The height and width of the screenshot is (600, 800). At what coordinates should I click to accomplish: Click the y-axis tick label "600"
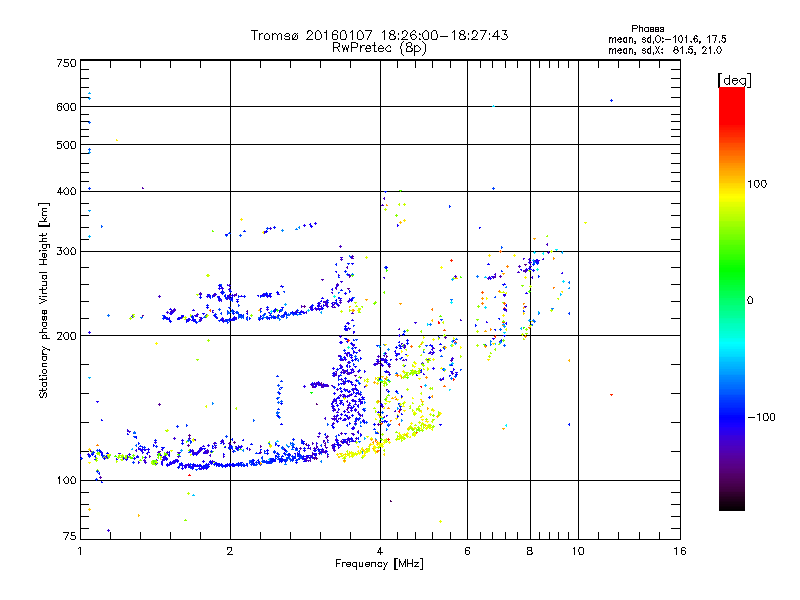pyautogui.click(x=66, y=107)
